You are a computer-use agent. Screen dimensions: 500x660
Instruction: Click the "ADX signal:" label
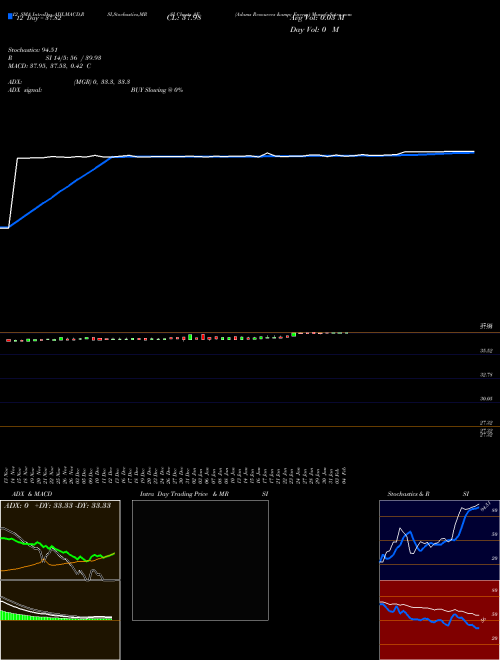25,90
